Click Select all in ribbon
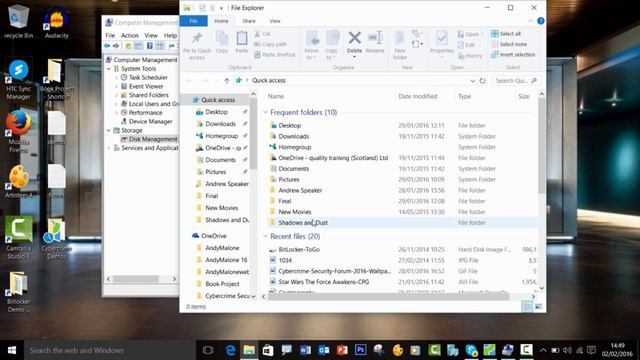Image resolution: width=640 pixels, height=360 pixels. point(506,33)
